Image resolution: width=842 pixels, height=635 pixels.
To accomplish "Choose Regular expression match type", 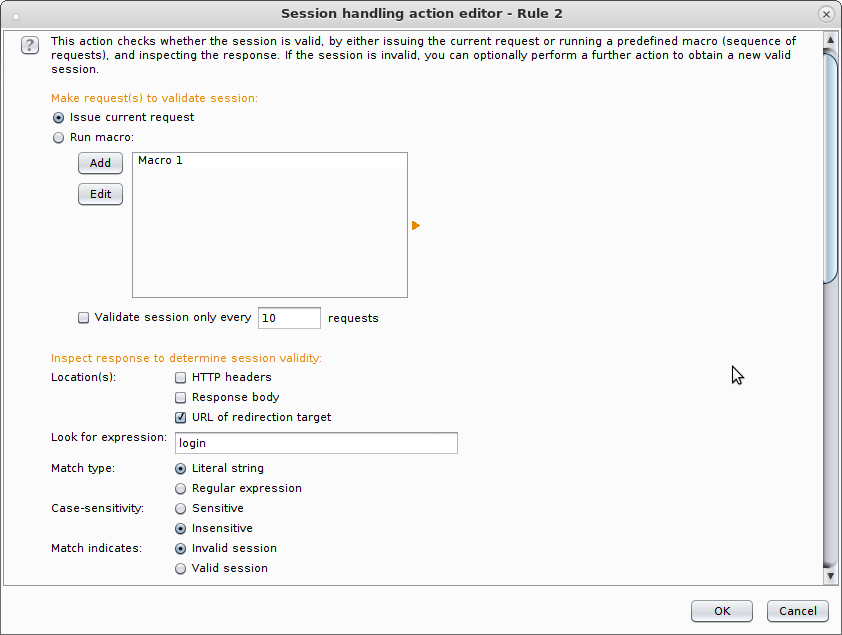I will click(180, 488).
